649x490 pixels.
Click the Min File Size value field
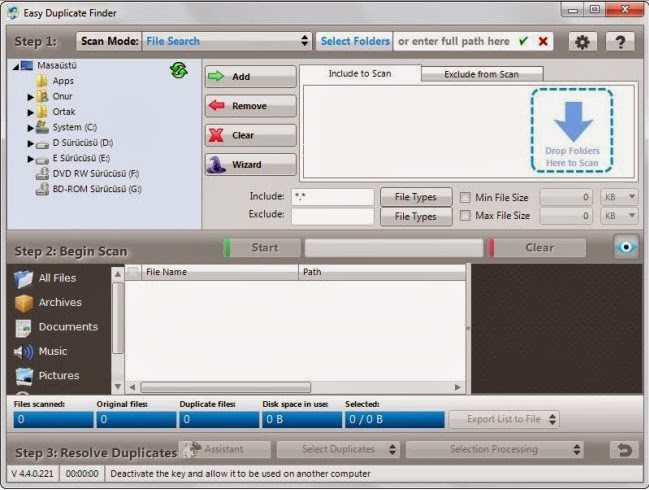pyautogui.click(x=566, y=197)
